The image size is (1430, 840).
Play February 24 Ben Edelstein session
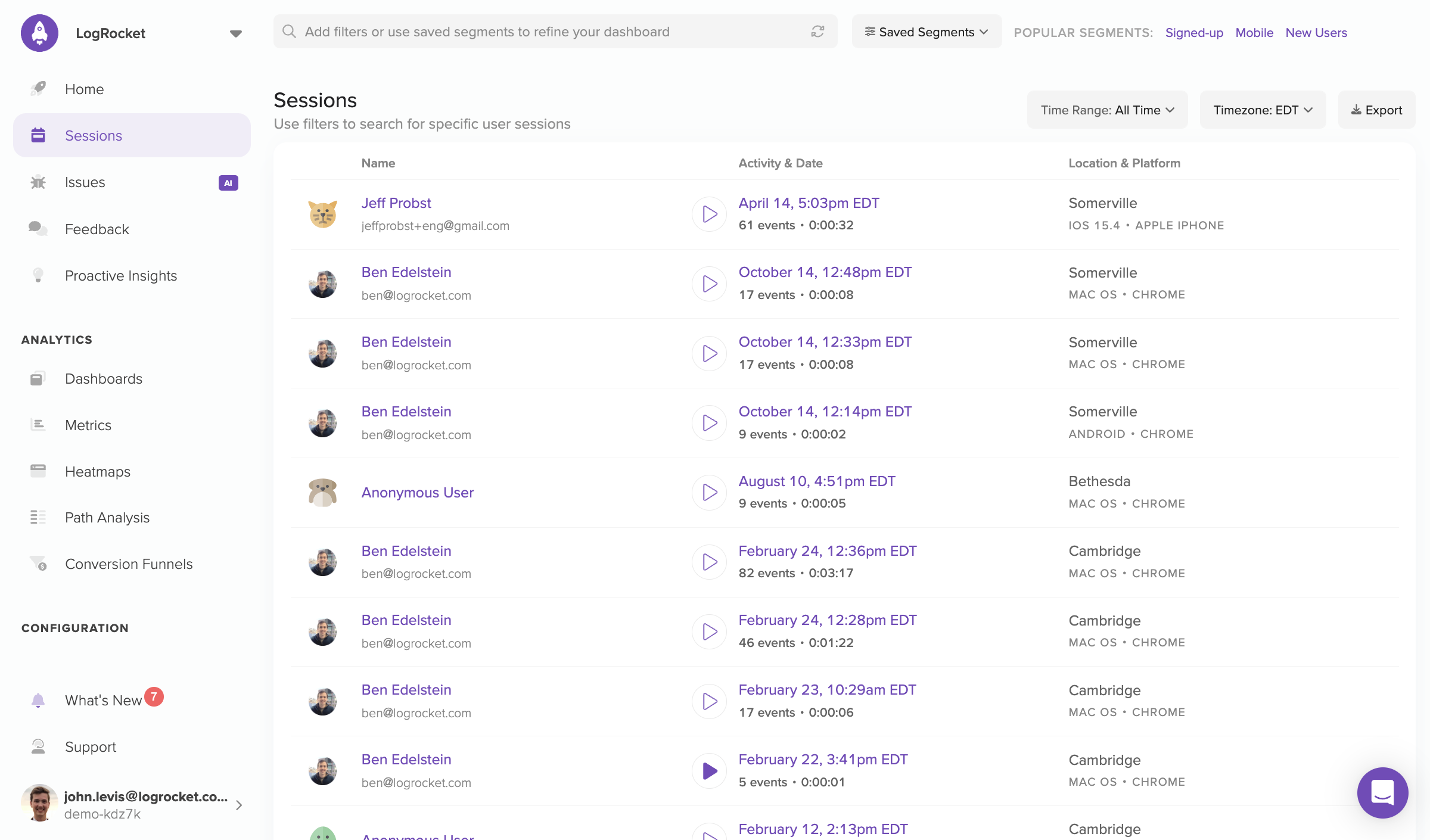709,562
